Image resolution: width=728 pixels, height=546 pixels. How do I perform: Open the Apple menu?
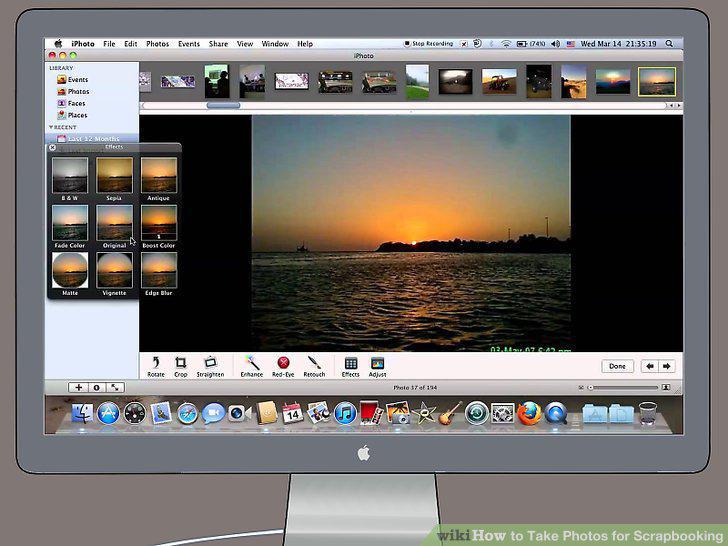58,44
